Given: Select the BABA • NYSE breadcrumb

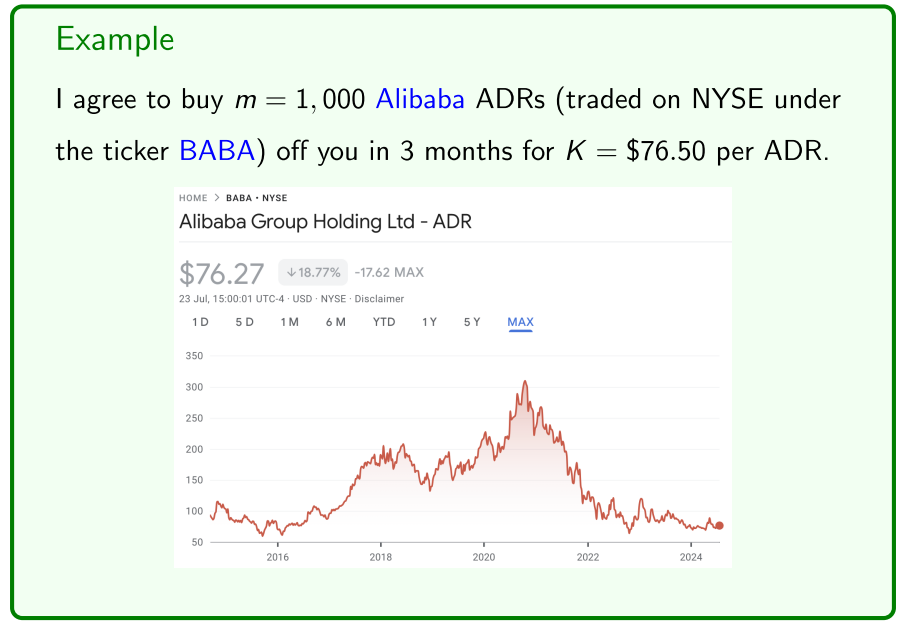Looking at the screenshot, I should pyautogui.click(x=256, y=198).
